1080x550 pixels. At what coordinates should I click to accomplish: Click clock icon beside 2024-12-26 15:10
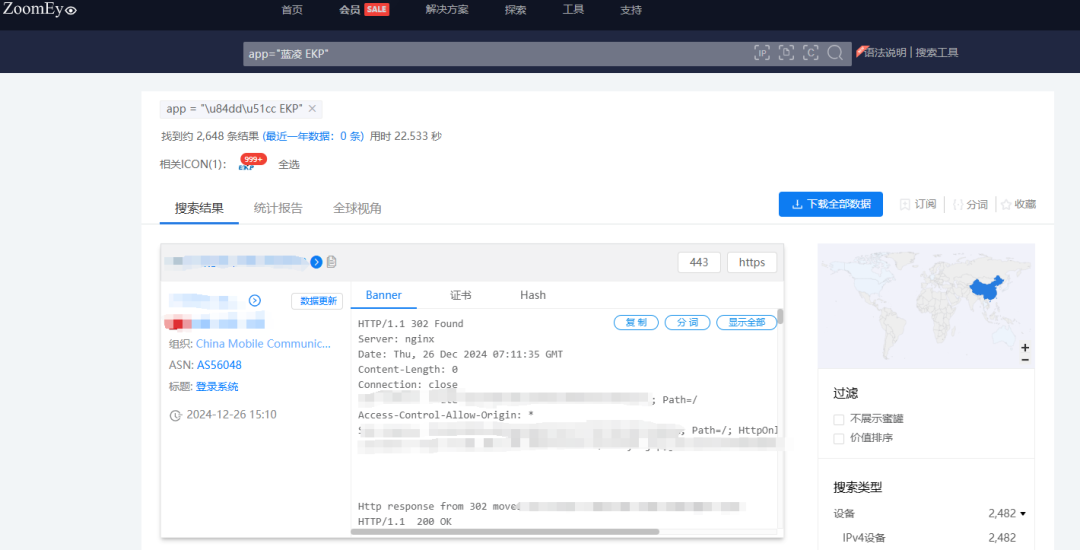tap(176, 415)
